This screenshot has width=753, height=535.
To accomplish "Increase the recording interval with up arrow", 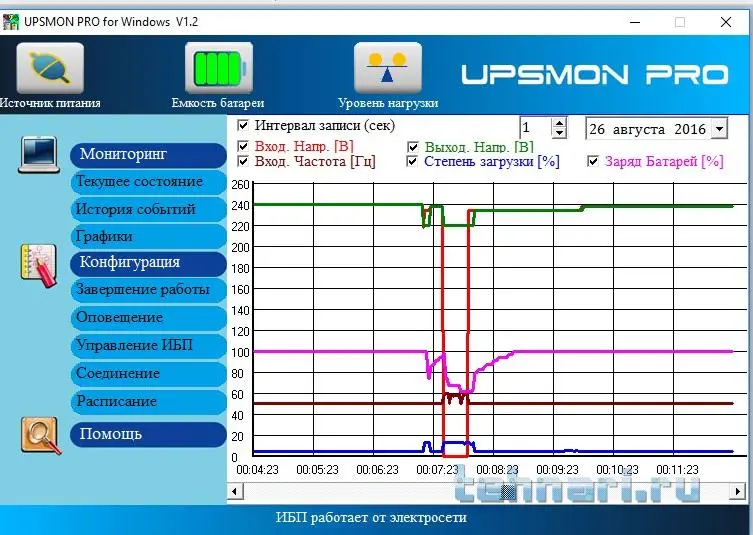I will [x=559, y=123].
